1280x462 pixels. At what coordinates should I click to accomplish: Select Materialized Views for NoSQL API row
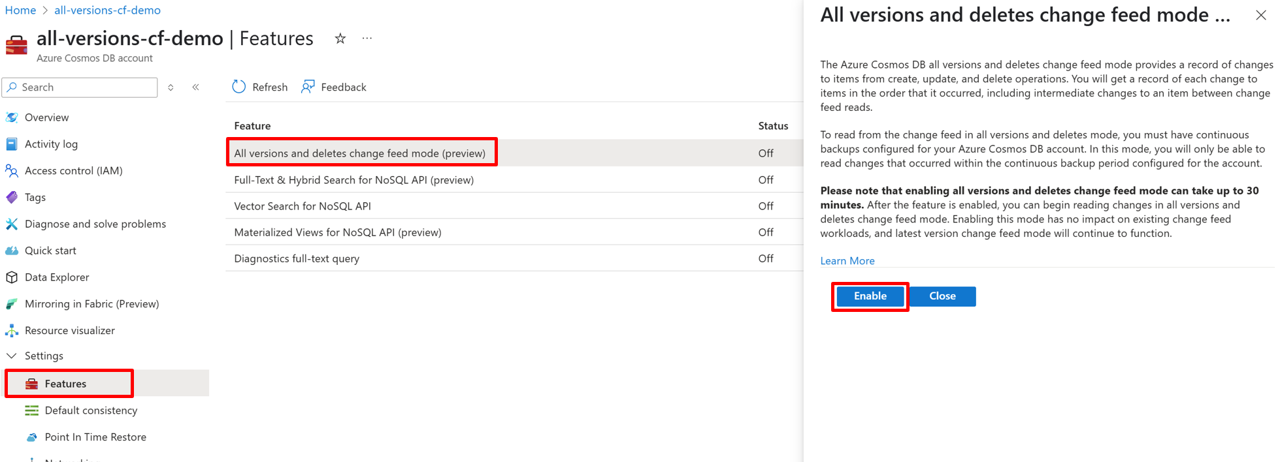pyautogui.click(x=514, y=232)
